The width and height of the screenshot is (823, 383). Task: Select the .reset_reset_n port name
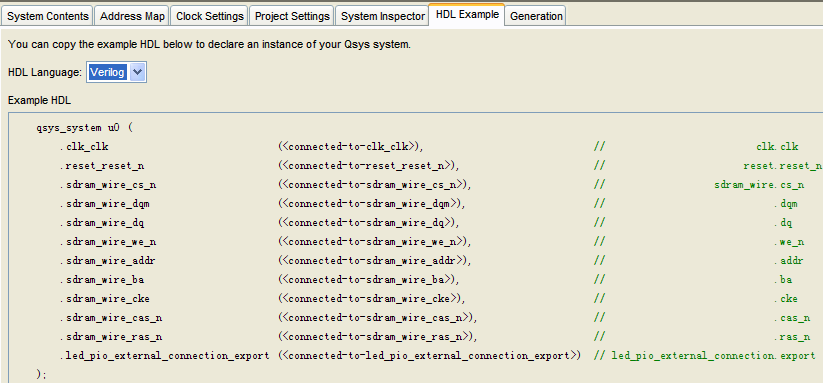click(102, 166)
